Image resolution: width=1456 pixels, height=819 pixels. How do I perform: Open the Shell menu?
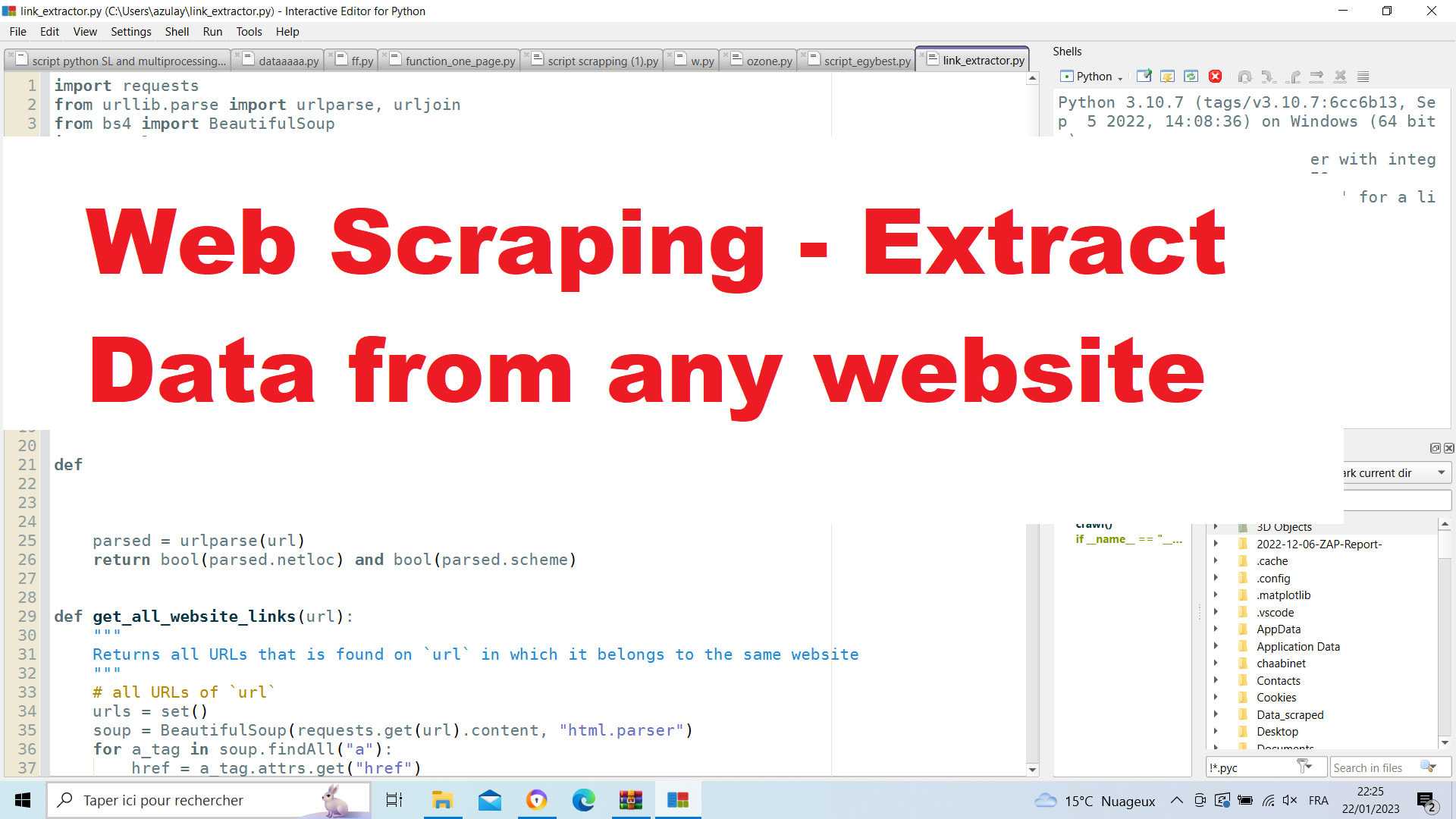pyautogui.click(x=177, y=31)
